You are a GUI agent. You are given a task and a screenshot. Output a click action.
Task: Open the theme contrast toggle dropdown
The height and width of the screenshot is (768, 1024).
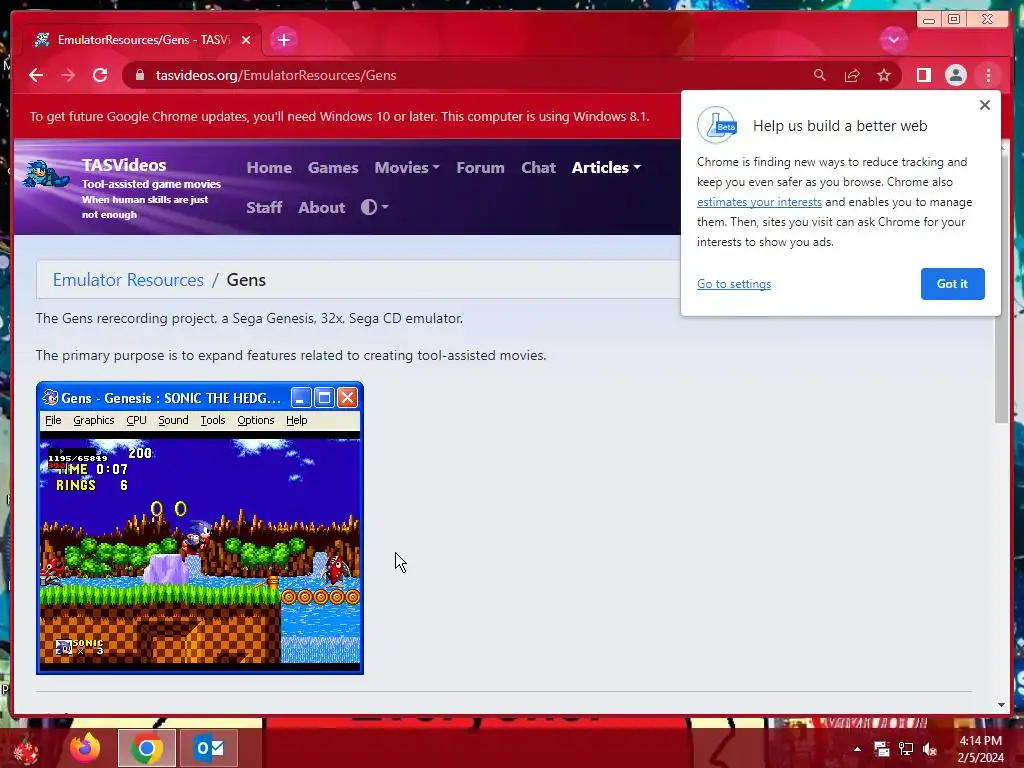pyautogui.click(x=375, y=208)
